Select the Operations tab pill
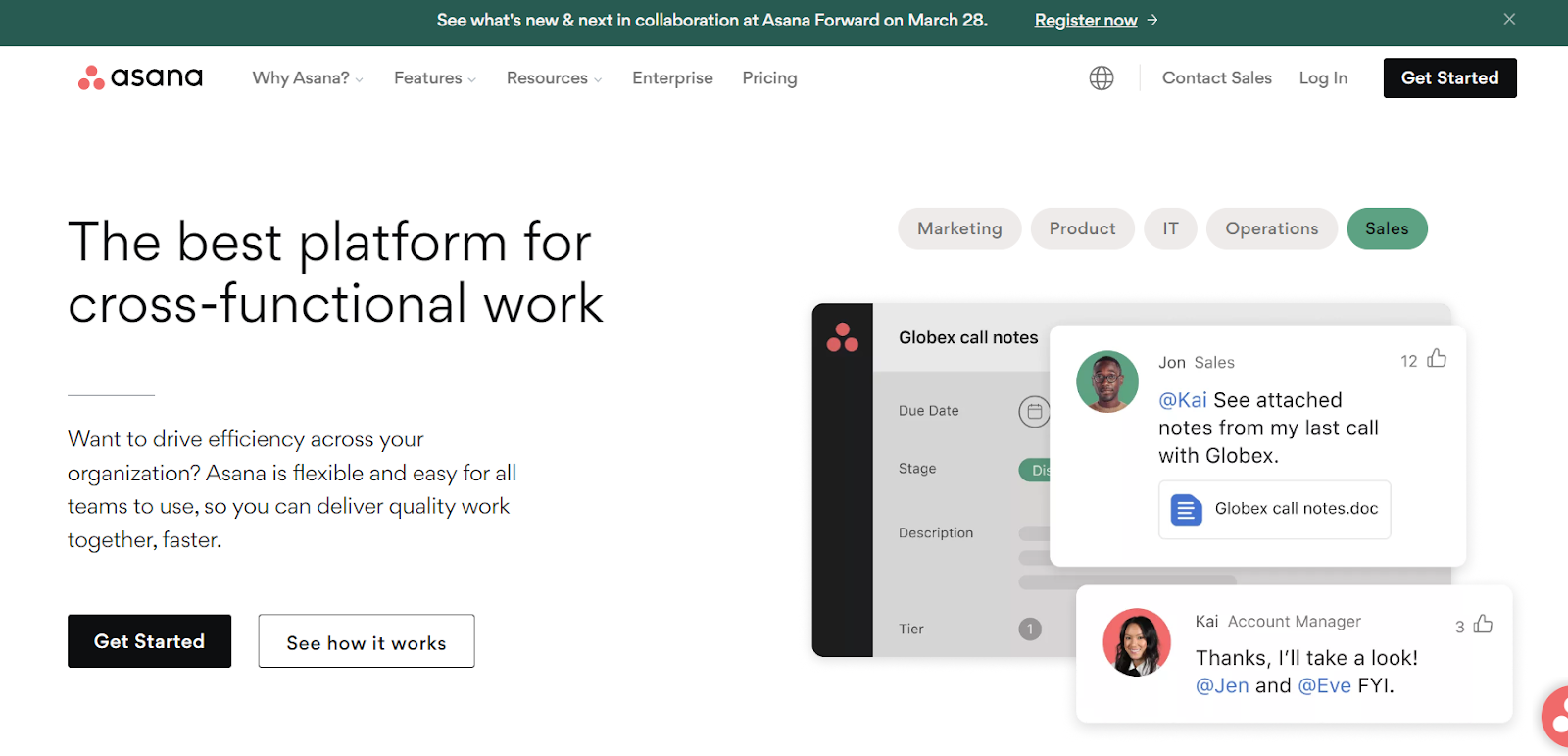This screenshot has height=756, width=1568. (1271, 228)
